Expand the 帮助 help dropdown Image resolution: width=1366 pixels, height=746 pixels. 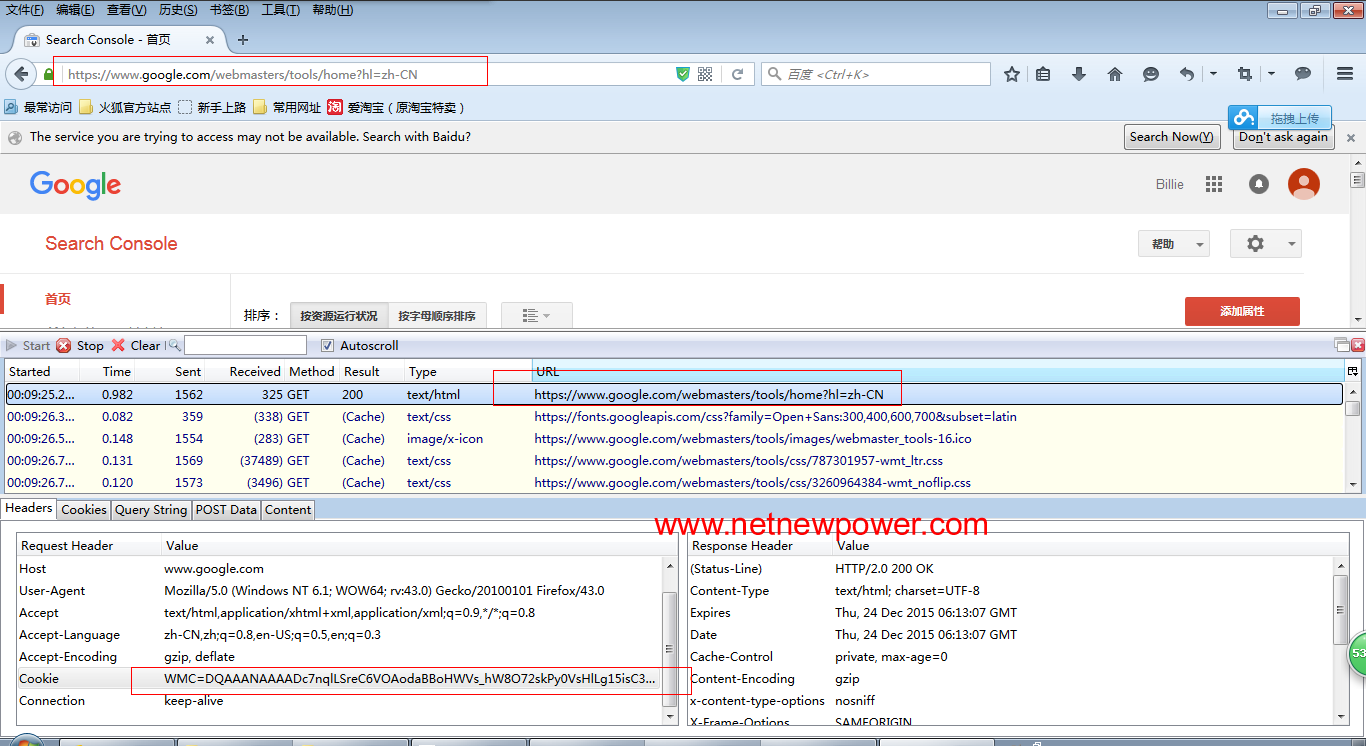point(1173,244)
